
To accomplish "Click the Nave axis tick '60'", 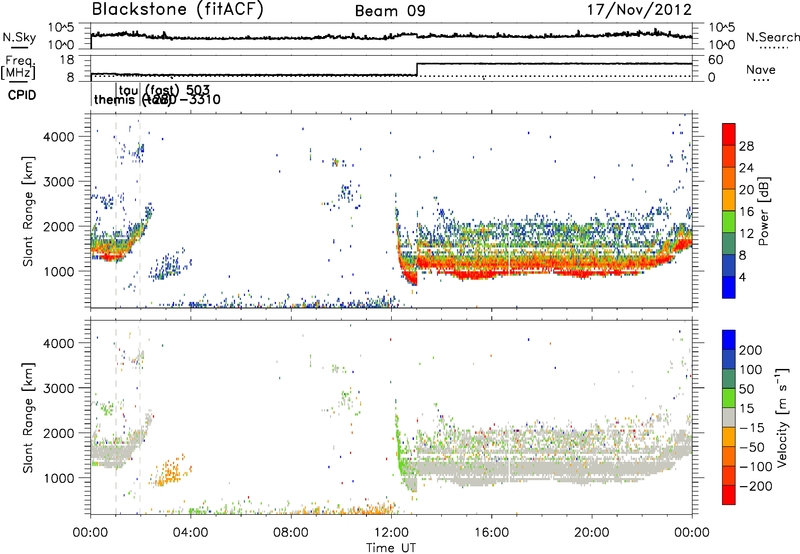I will tap(716, 60).
